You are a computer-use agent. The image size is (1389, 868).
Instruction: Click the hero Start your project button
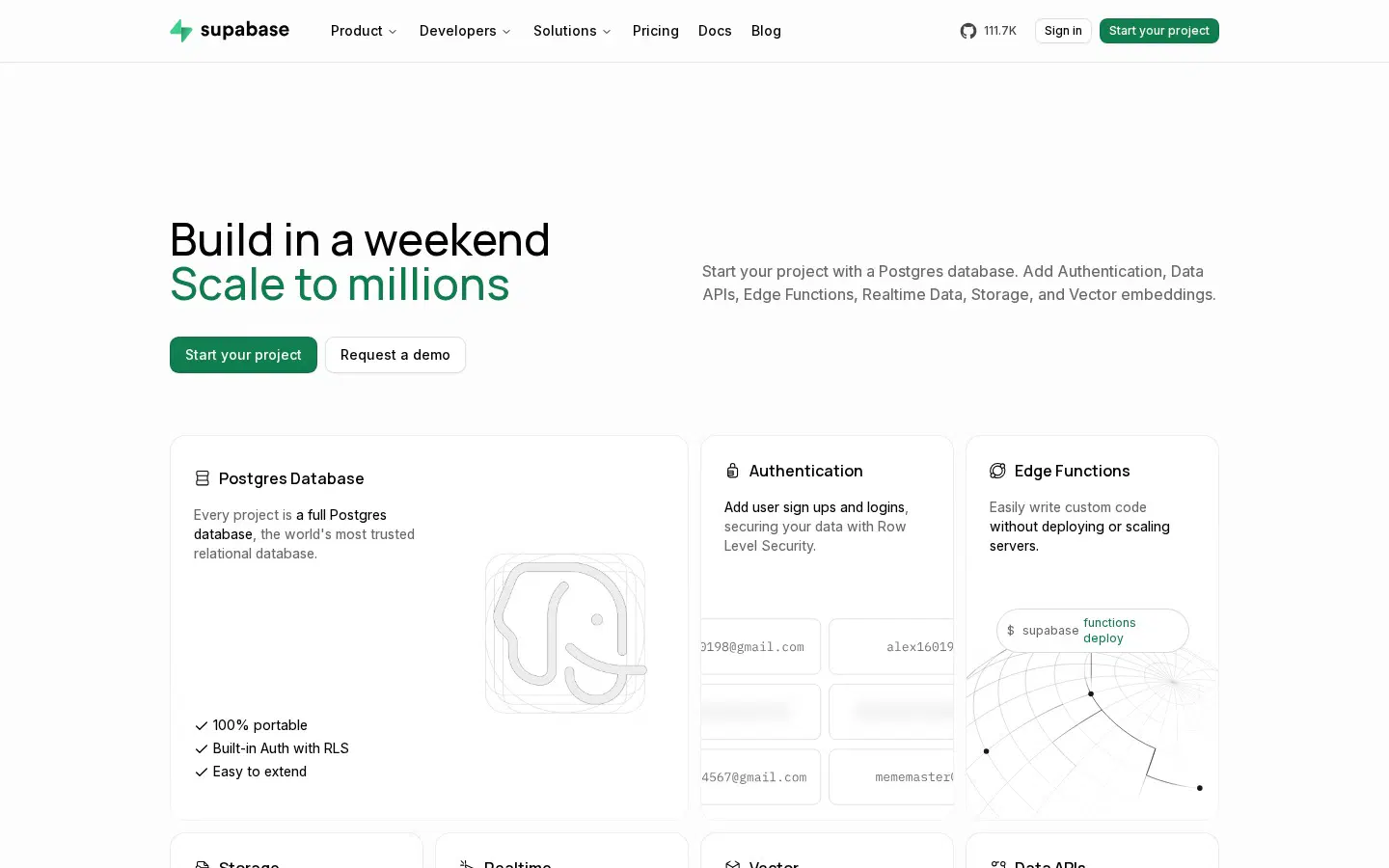click(x=243, y=355)
